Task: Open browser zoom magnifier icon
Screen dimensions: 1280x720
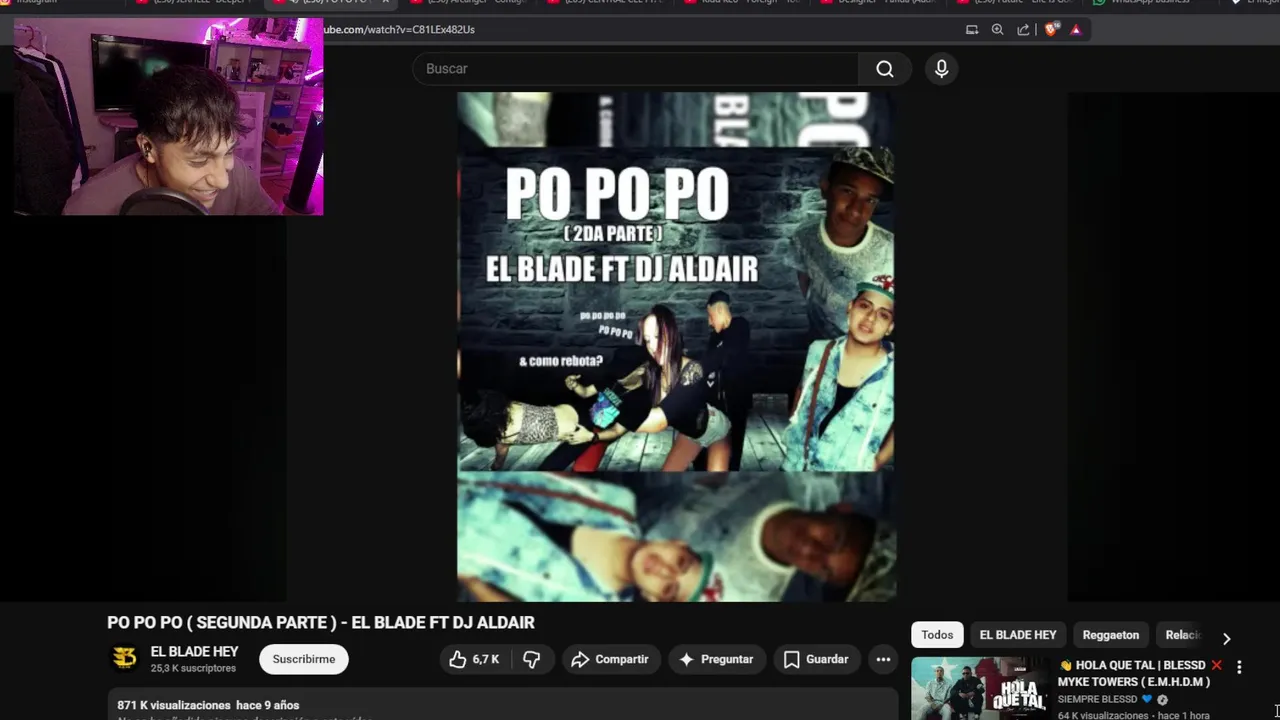Action: click(997, 30)
